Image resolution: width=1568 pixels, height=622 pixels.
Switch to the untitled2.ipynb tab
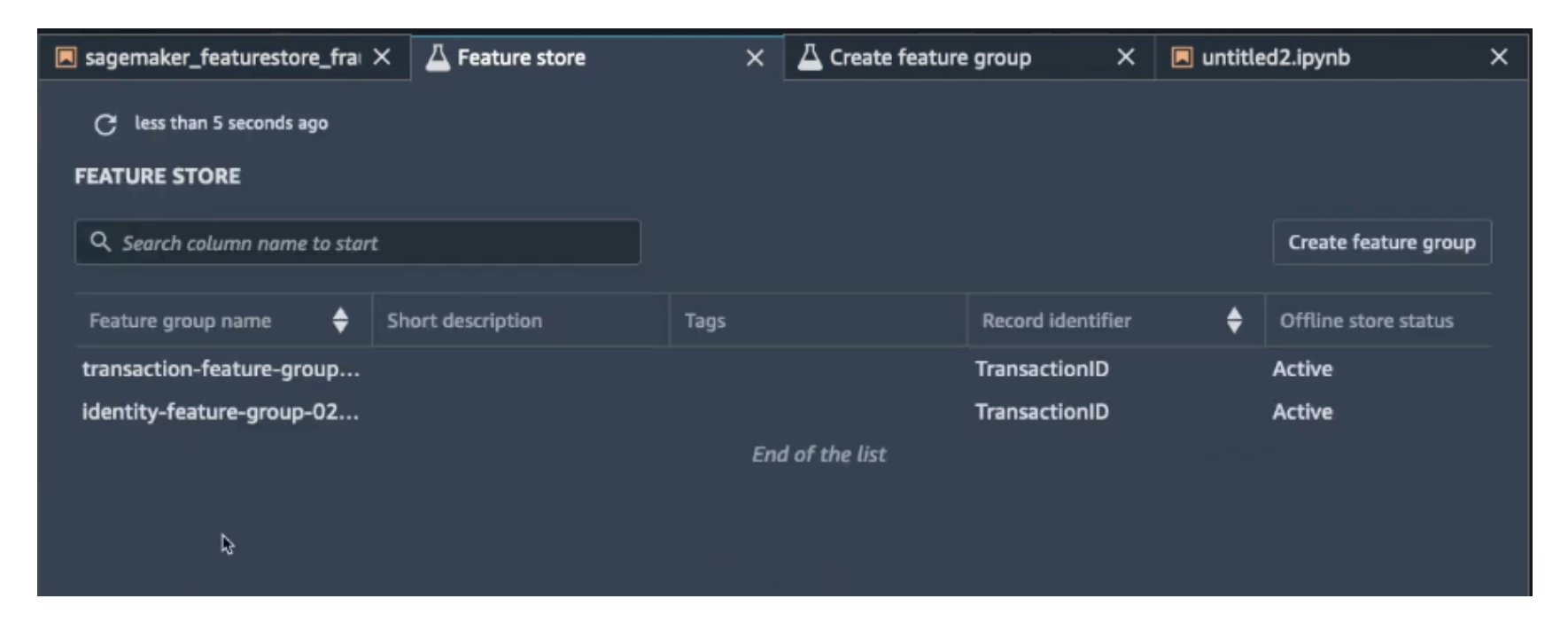(1276, 58)
